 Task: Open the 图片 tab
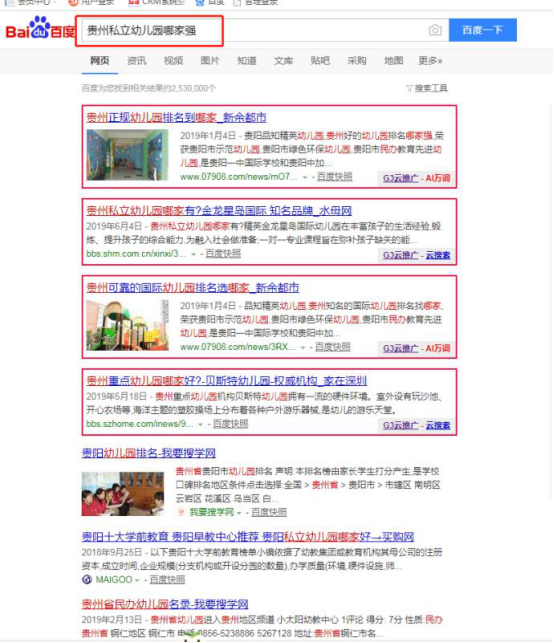210,61
